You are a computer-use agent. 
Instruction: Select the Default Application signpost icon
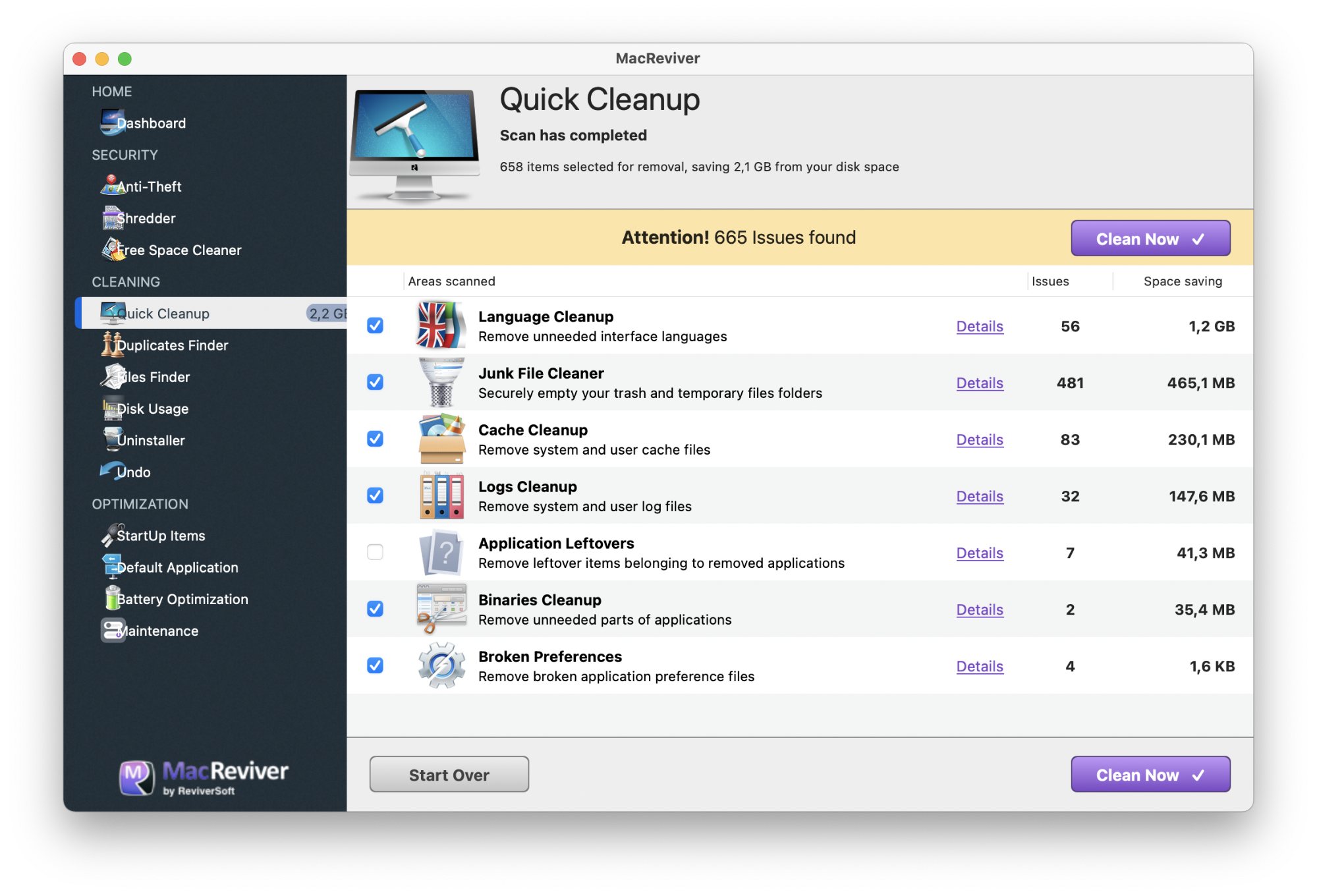point(113,567)
